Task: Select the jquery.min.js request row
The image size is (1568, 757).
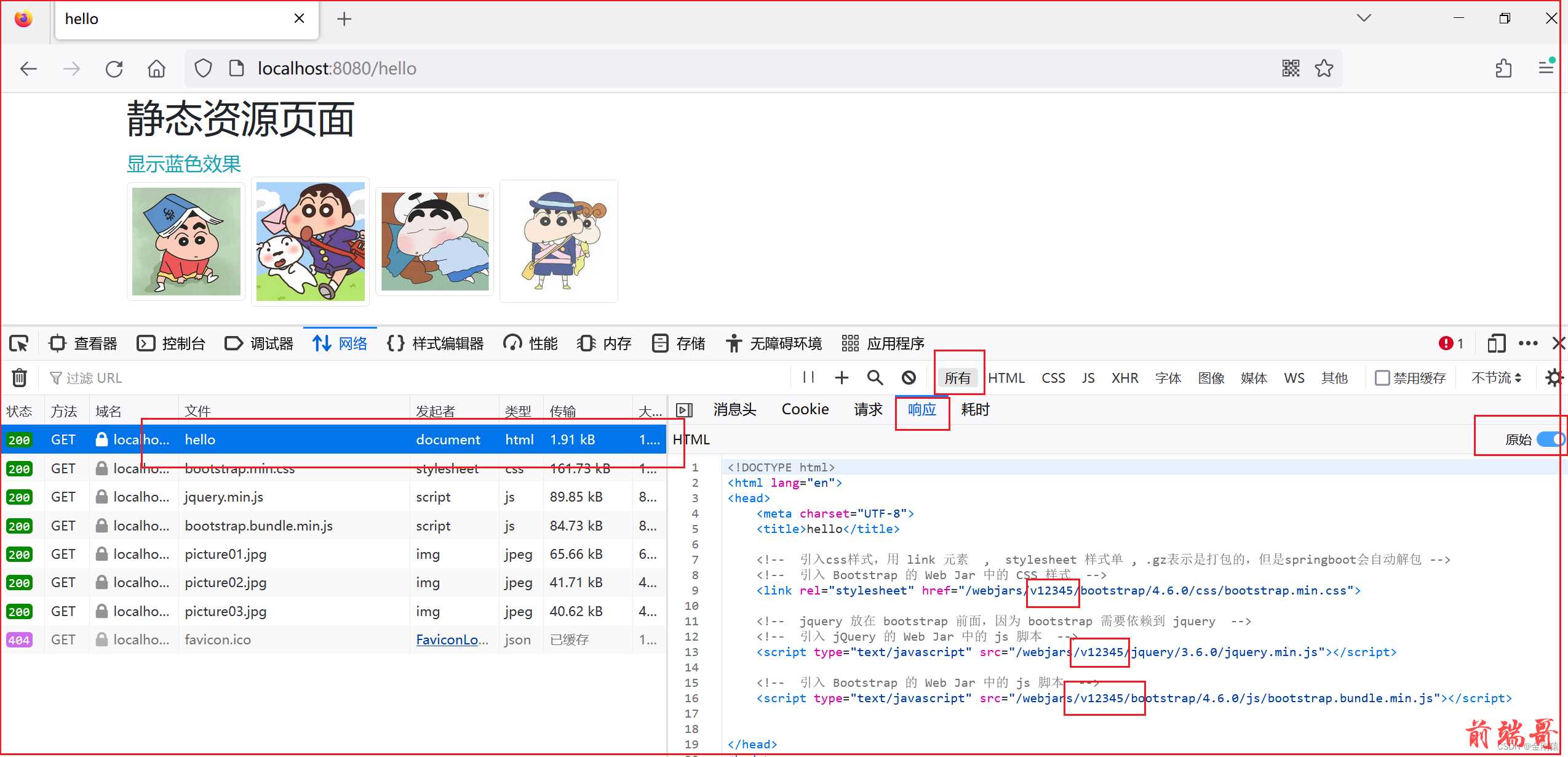Action: (333, 497)
